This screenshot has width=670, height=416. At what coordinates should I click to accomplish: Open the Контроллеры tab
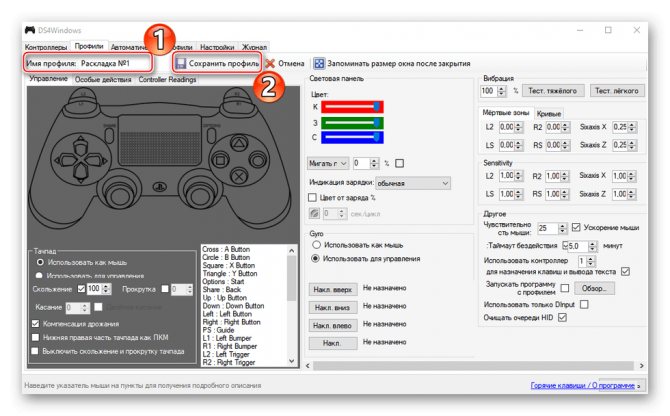pos(46,47)
